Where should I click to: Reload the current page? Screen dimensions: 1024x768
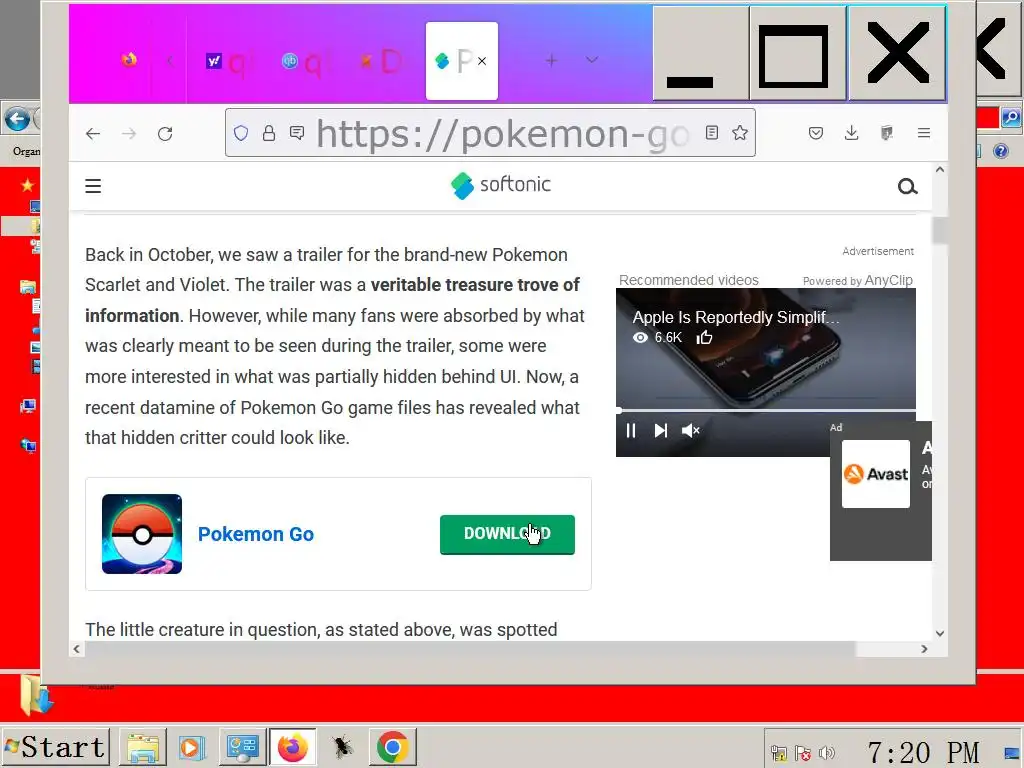[165, 133]
